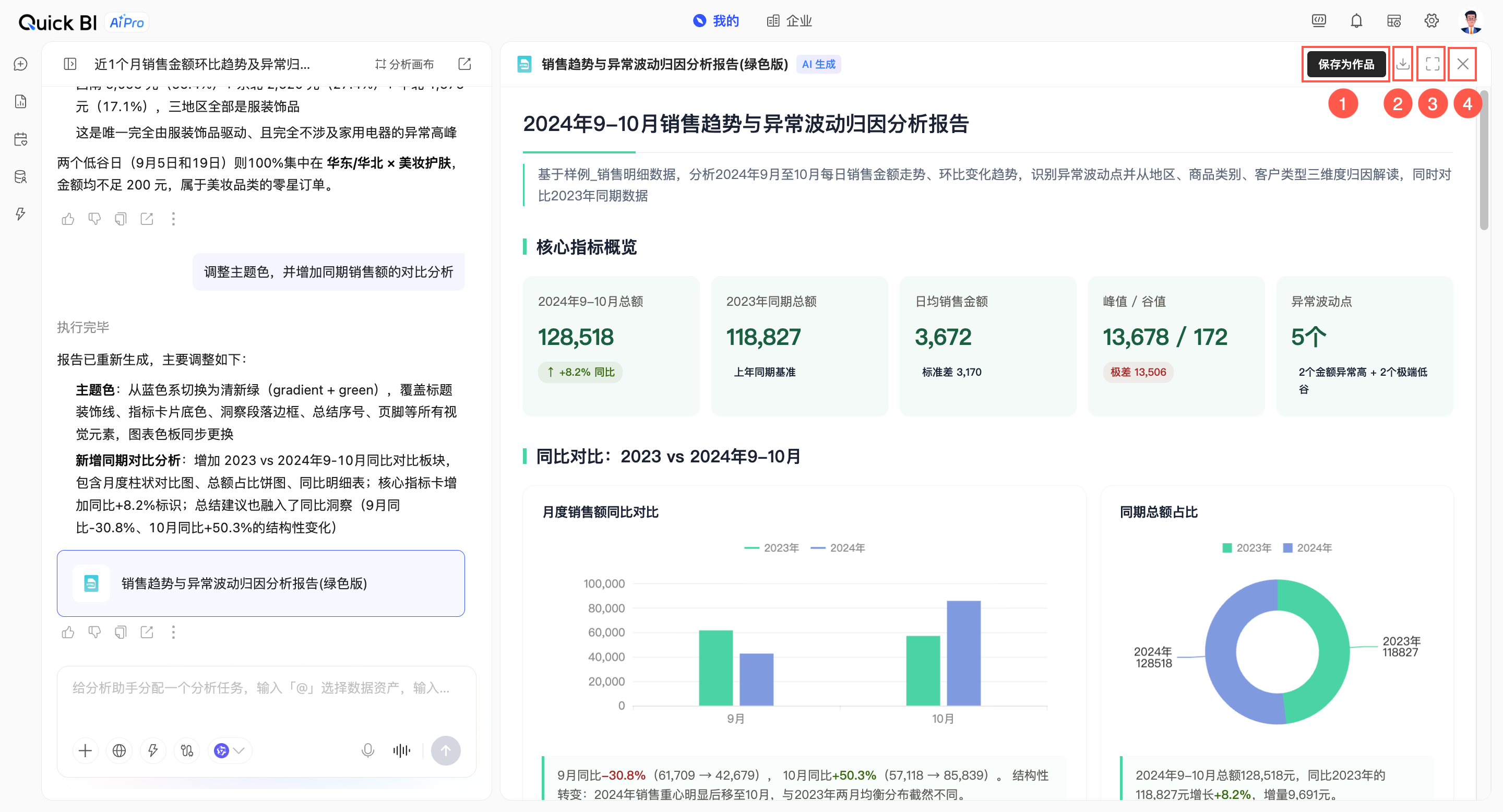Open more options below the green report card
The width and height of the screenshot is (1503, 812).
point(173,632)
